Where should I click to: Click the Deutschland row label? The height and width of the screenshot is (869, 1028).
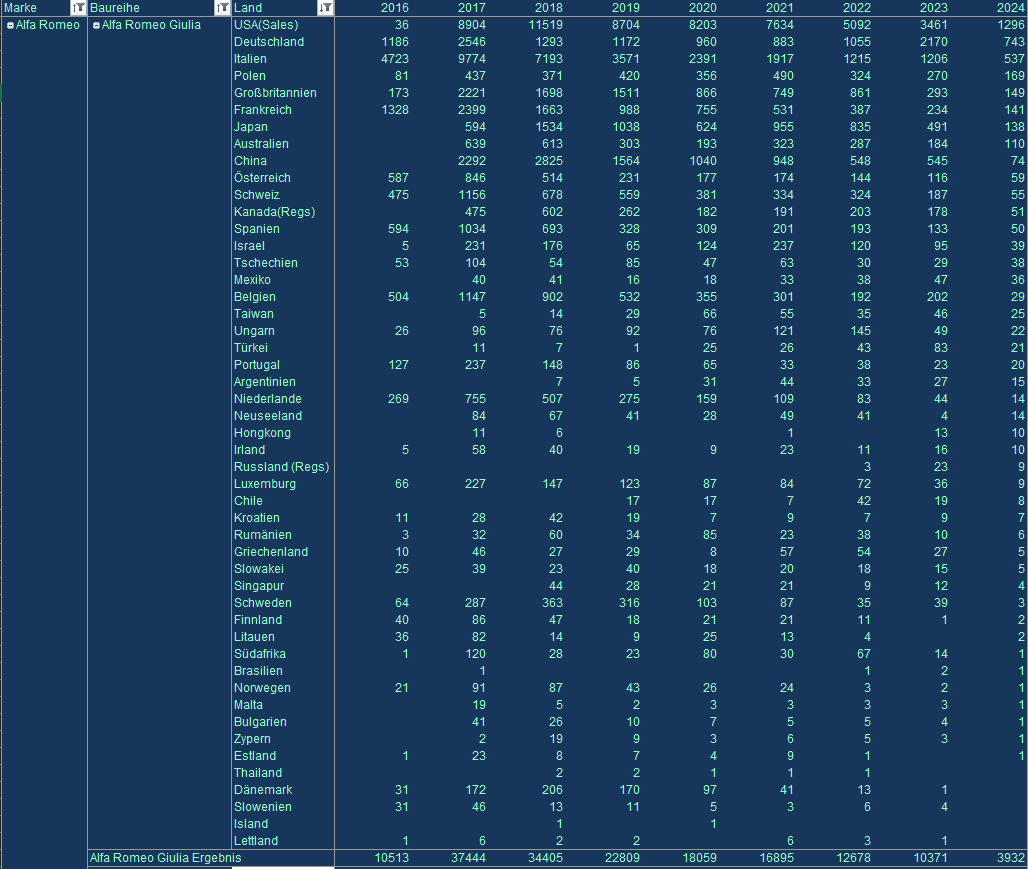tap(269, 42)
